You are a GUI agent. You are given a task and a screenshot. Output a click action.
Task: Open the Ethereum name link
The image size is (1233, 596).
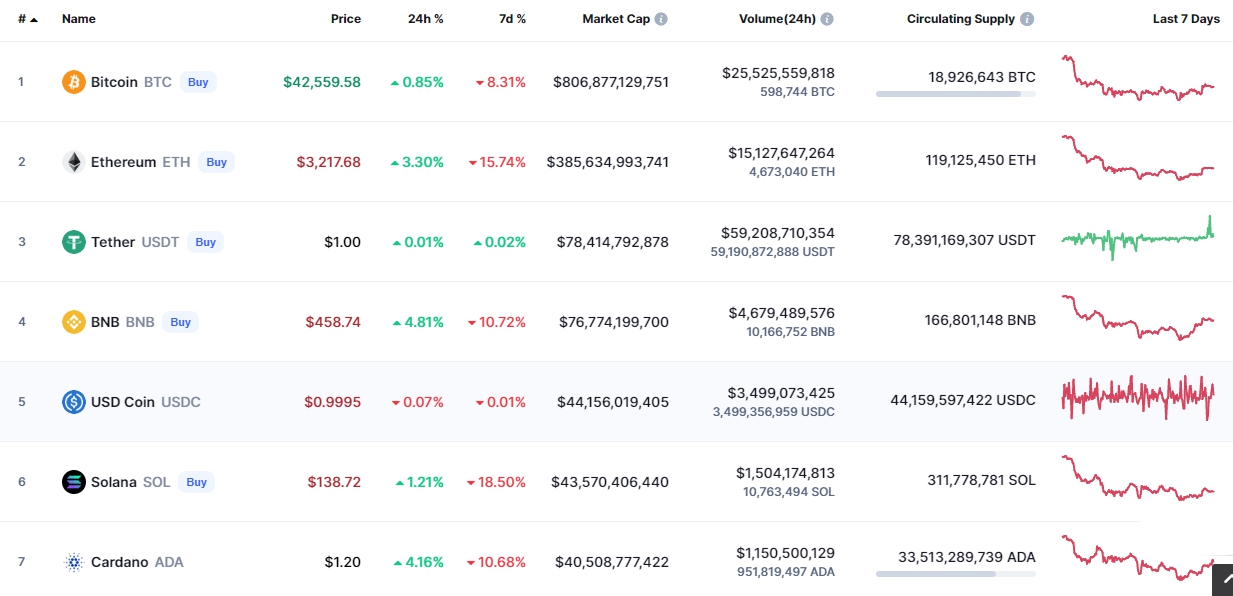(x=123, y=162)
